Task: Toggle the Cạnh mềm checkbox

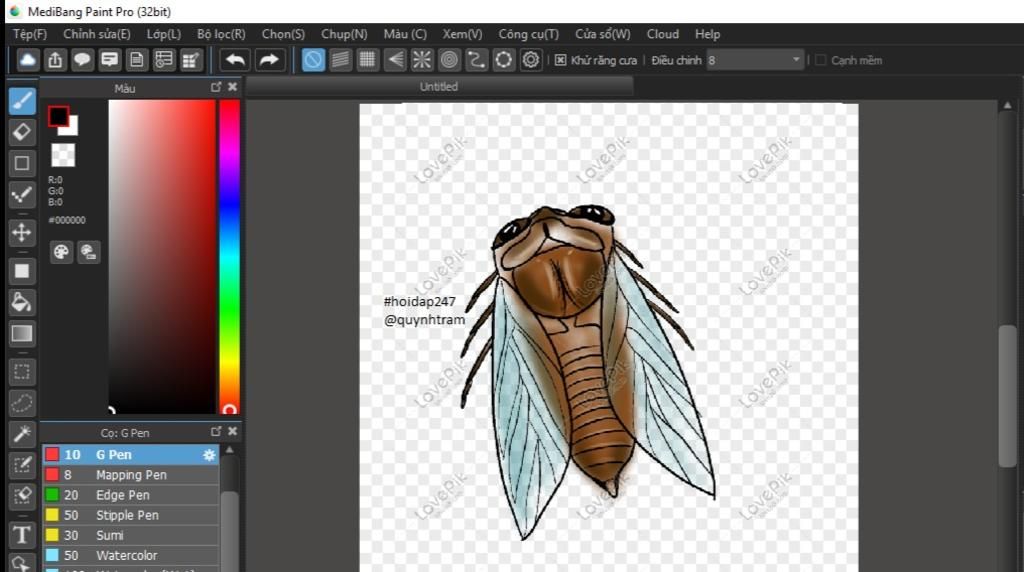Action: (821, 60)
